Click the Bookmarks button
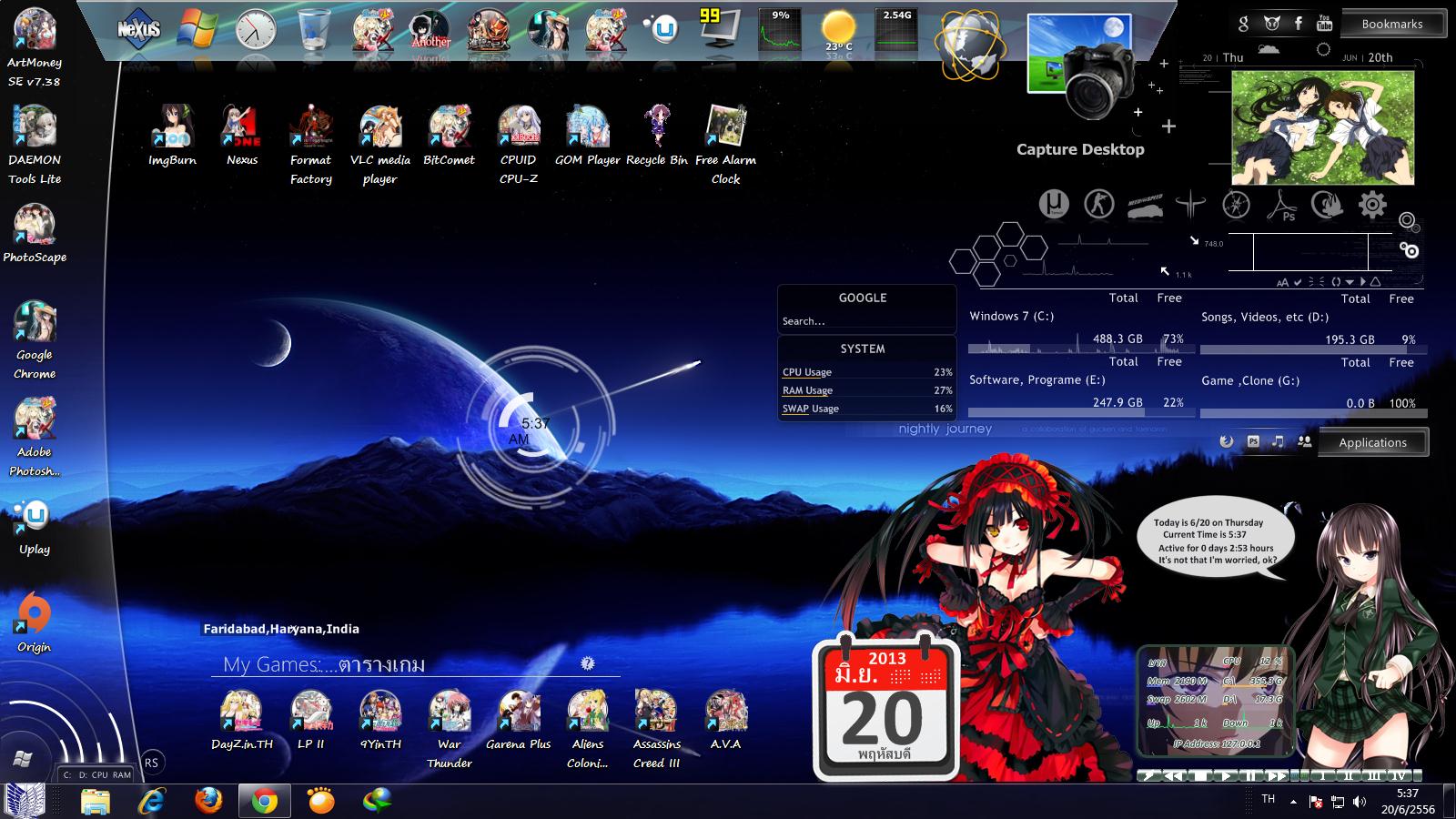 coord(1392,24)
